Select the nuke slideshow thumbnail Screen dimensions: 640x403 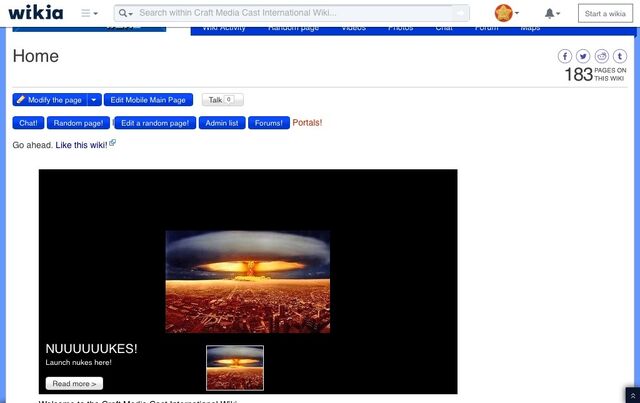(x=235, y=368)
